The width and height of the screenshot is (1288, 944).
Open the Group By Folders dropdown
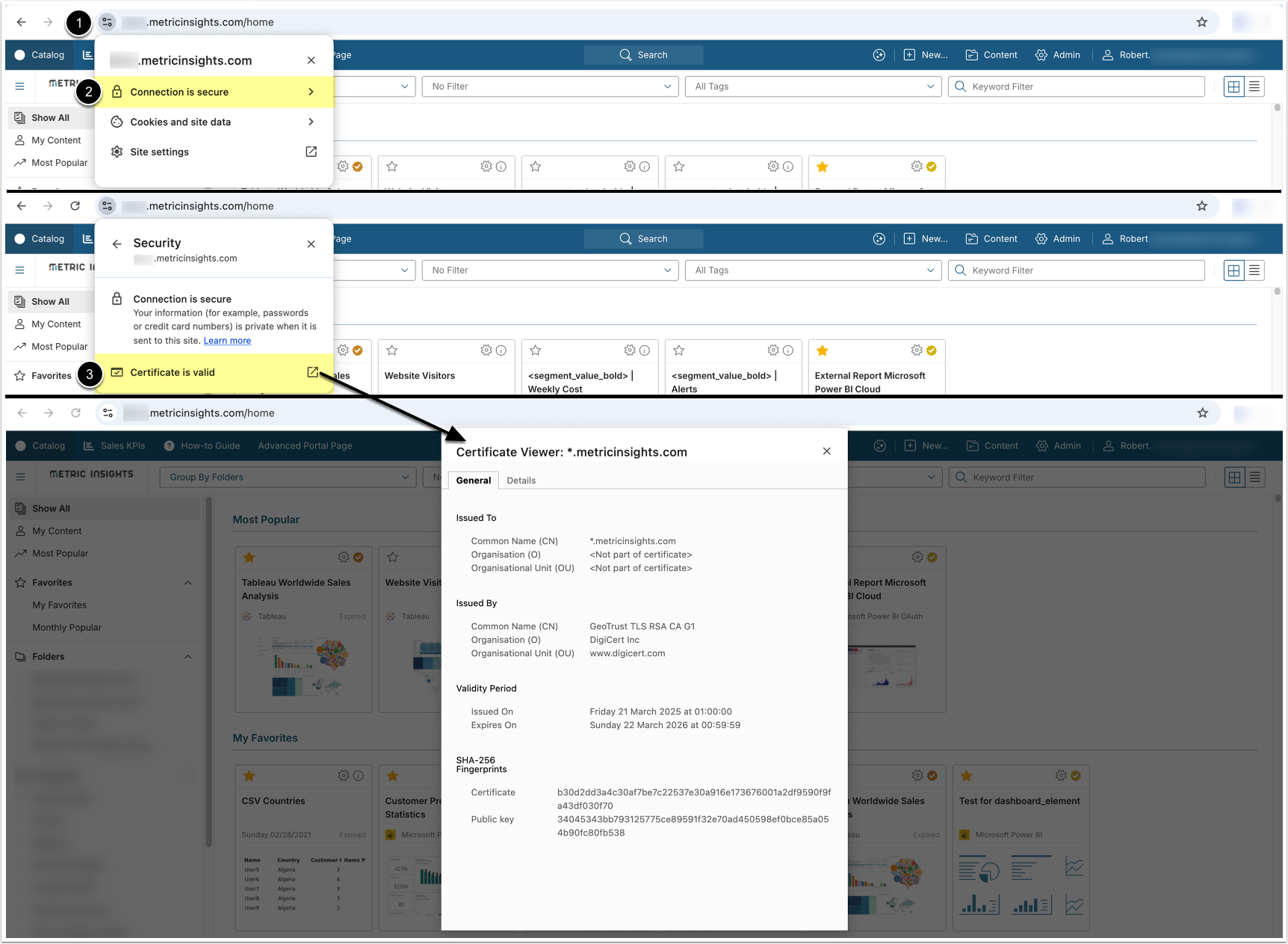pos(288,478)
